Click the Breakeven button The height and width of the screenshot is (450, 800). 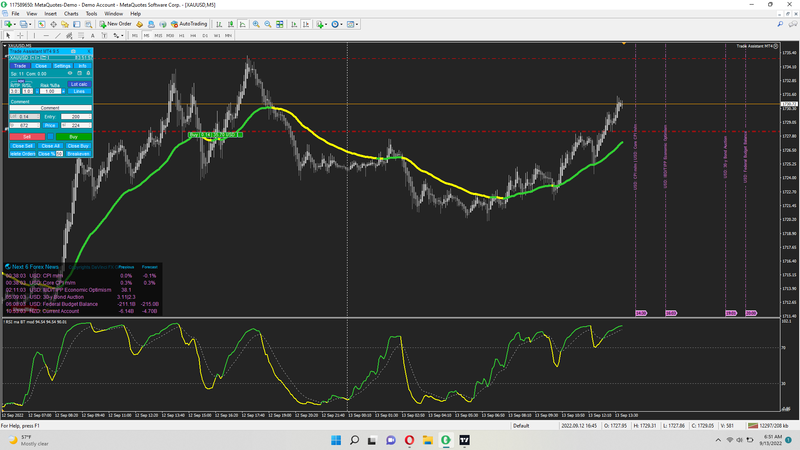[79, 154]
